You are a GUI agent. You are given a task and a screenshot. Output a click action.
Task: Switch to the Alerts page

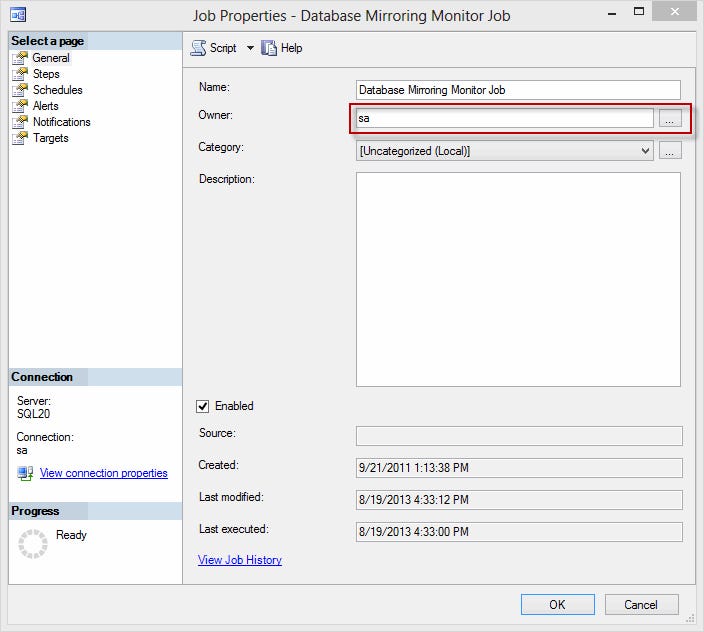click(46, 106)
